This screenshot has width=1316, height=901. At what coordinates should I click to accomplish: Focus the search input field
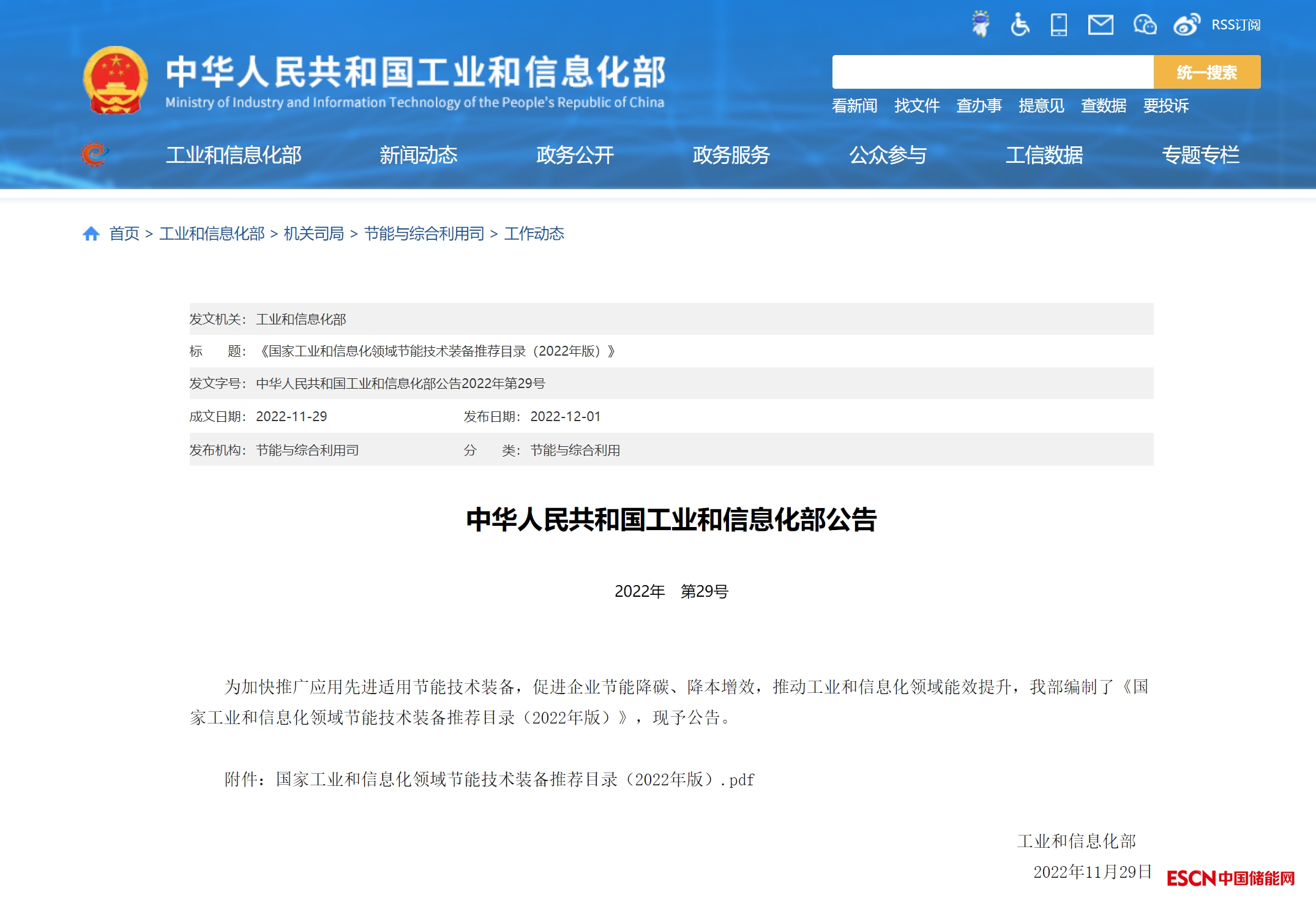pos(992,72)
